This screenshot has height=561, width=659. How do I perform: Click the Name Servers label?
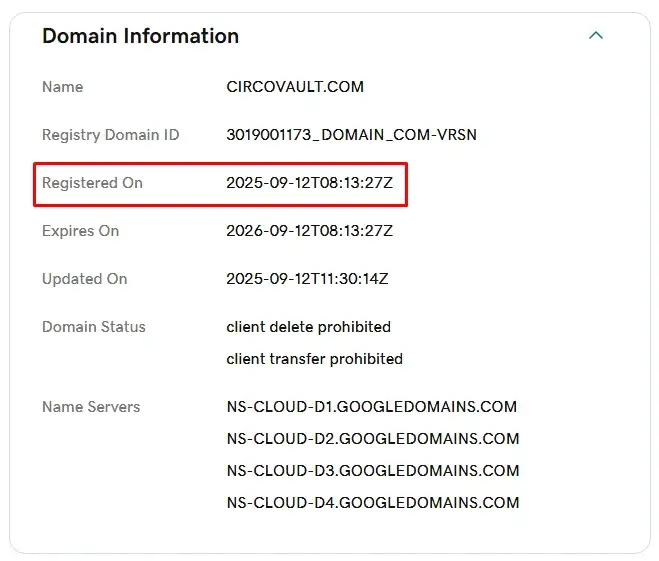[91, 407]
